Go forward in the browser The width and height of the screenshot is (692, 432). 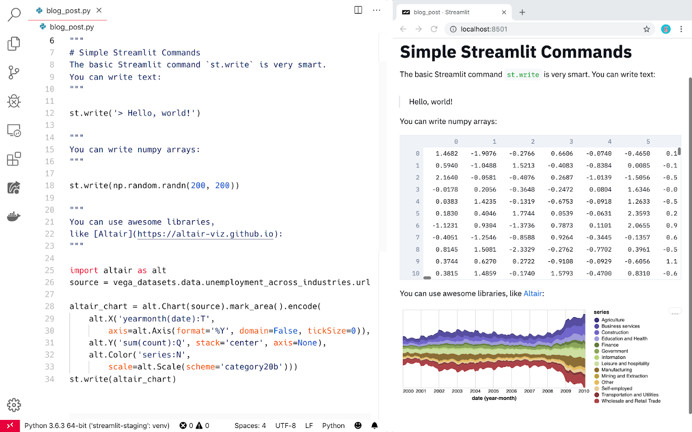[418, 29]
